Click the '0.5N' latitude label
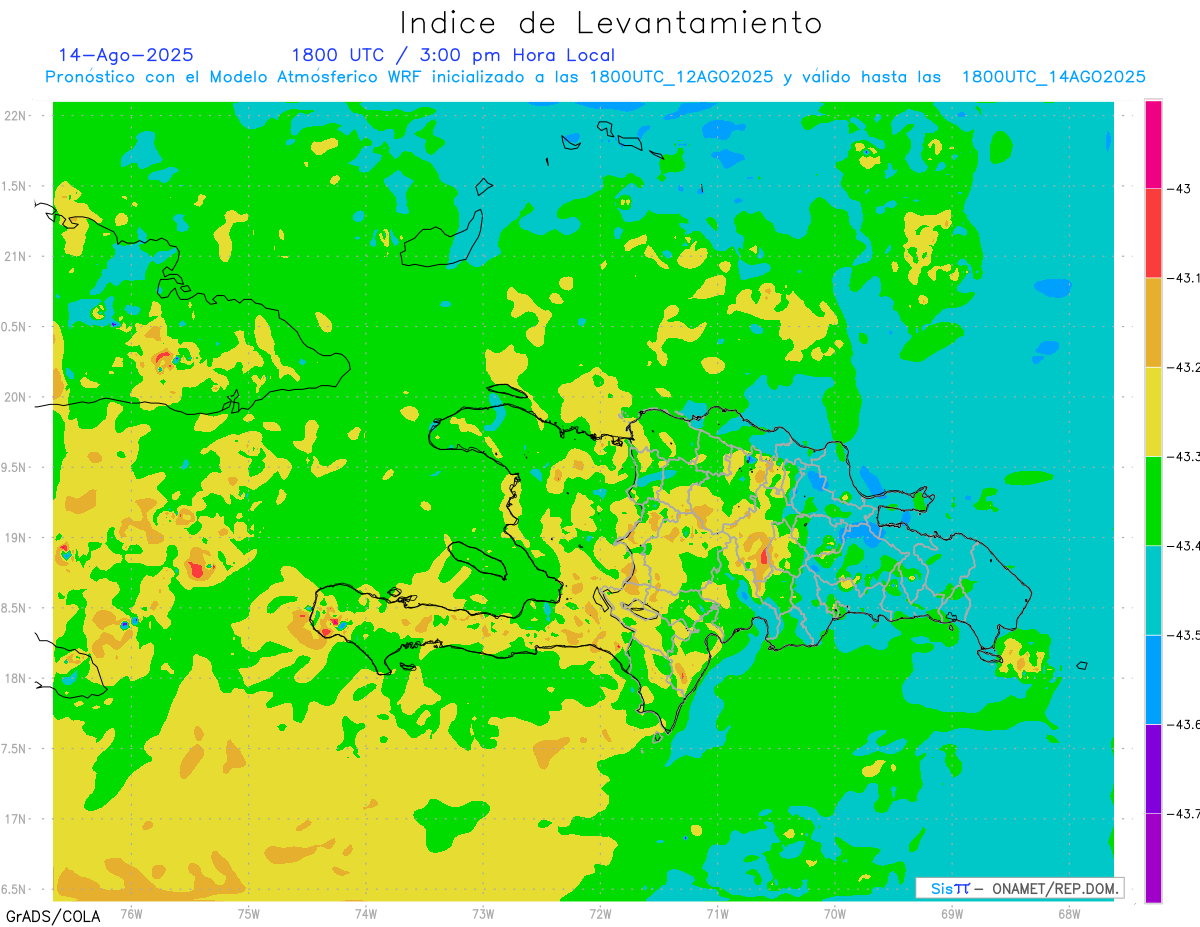The image size is (1200, 927). [x=15, y=327]
